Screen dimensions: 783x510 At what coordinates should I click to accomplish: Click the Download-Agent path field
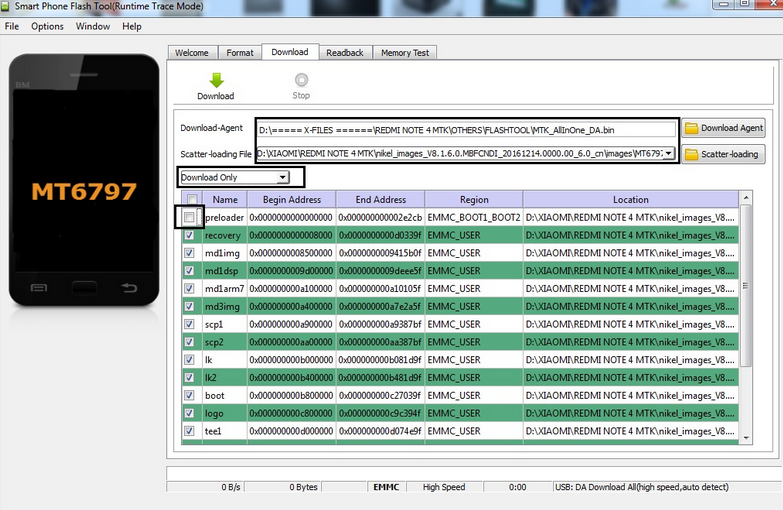(x=466, y=130)
